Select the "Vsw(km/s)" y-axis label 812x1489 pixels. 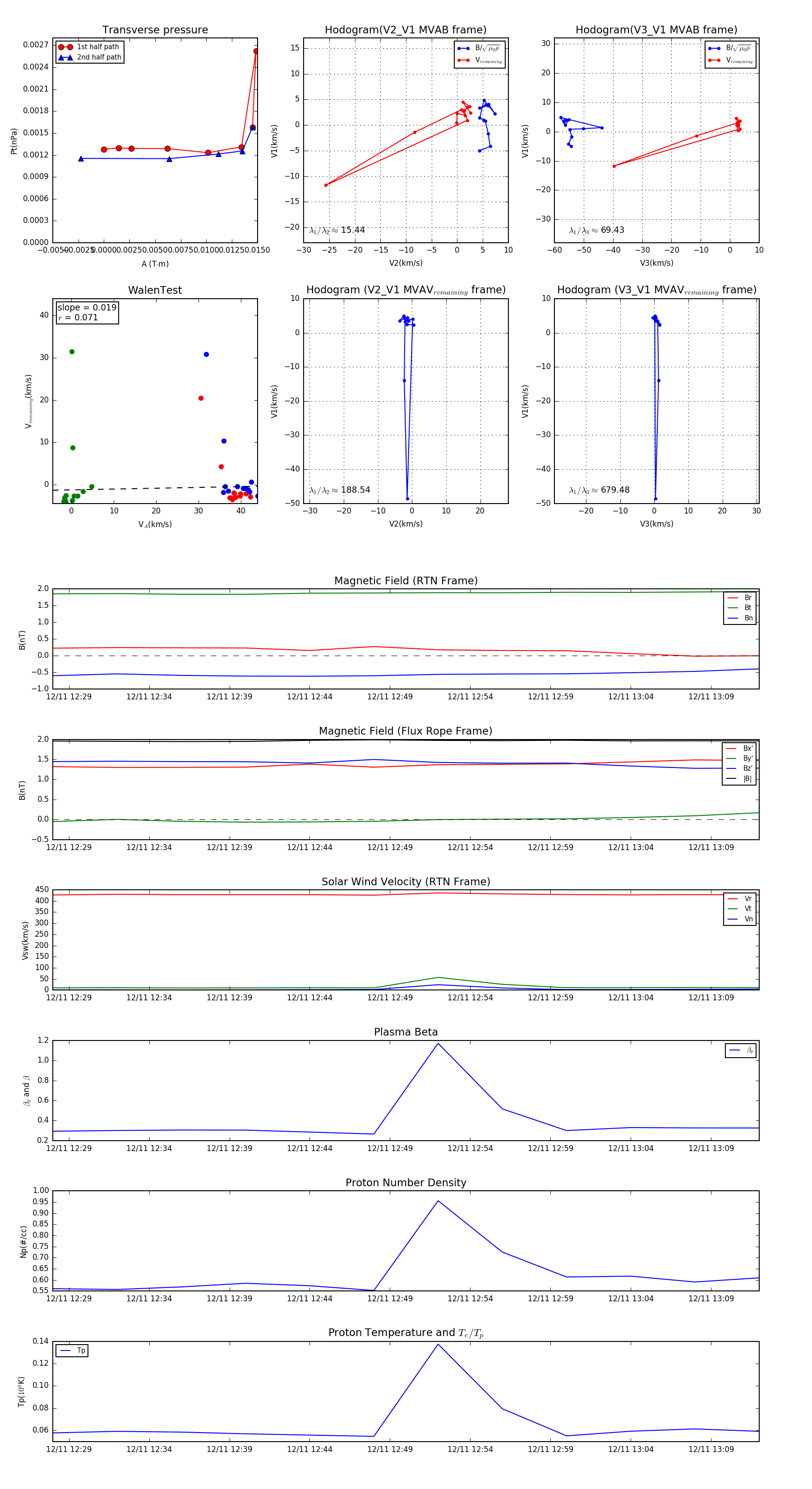coord(25,940)
